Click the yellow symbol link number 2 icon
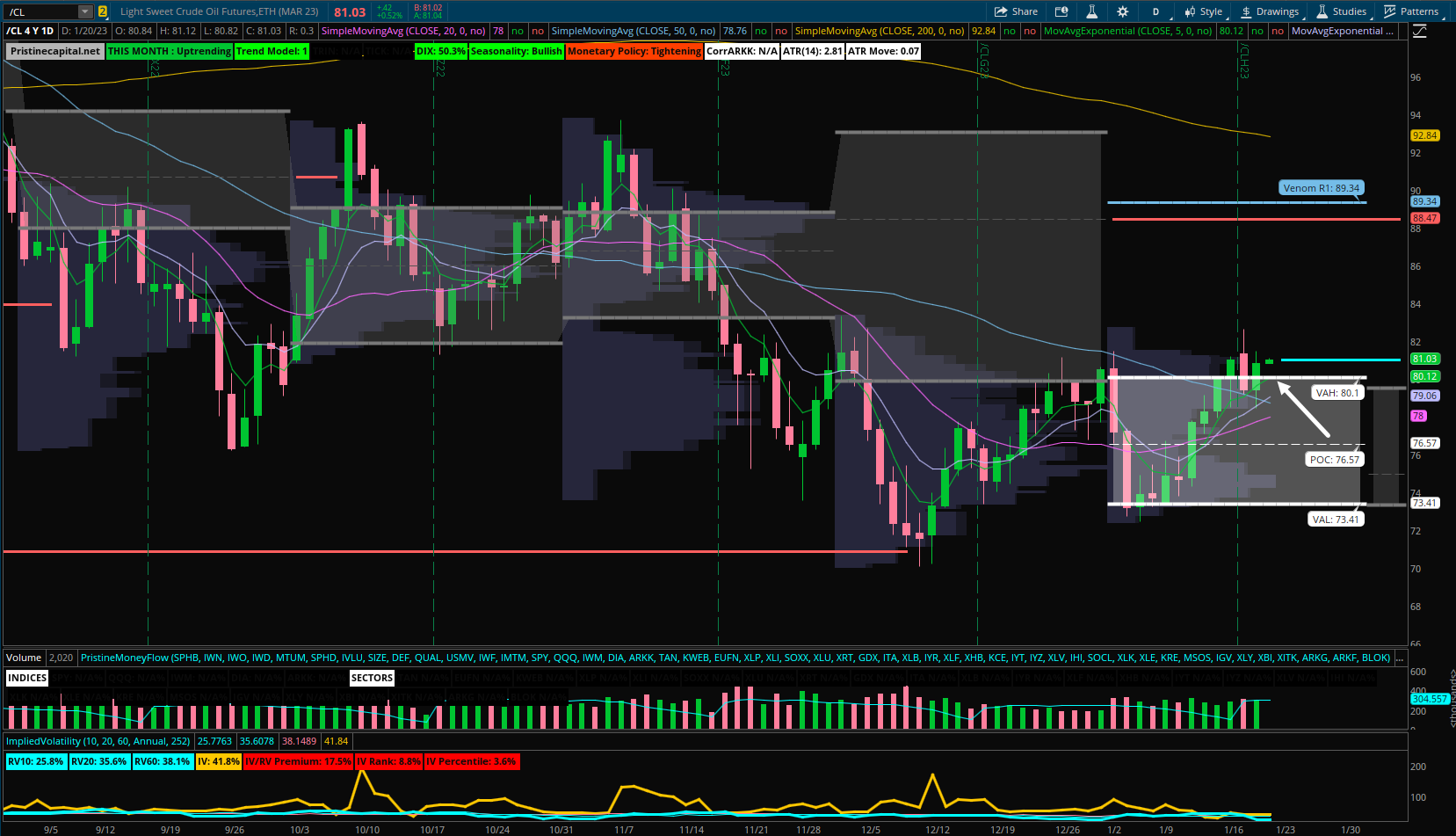 pos(103,11)
